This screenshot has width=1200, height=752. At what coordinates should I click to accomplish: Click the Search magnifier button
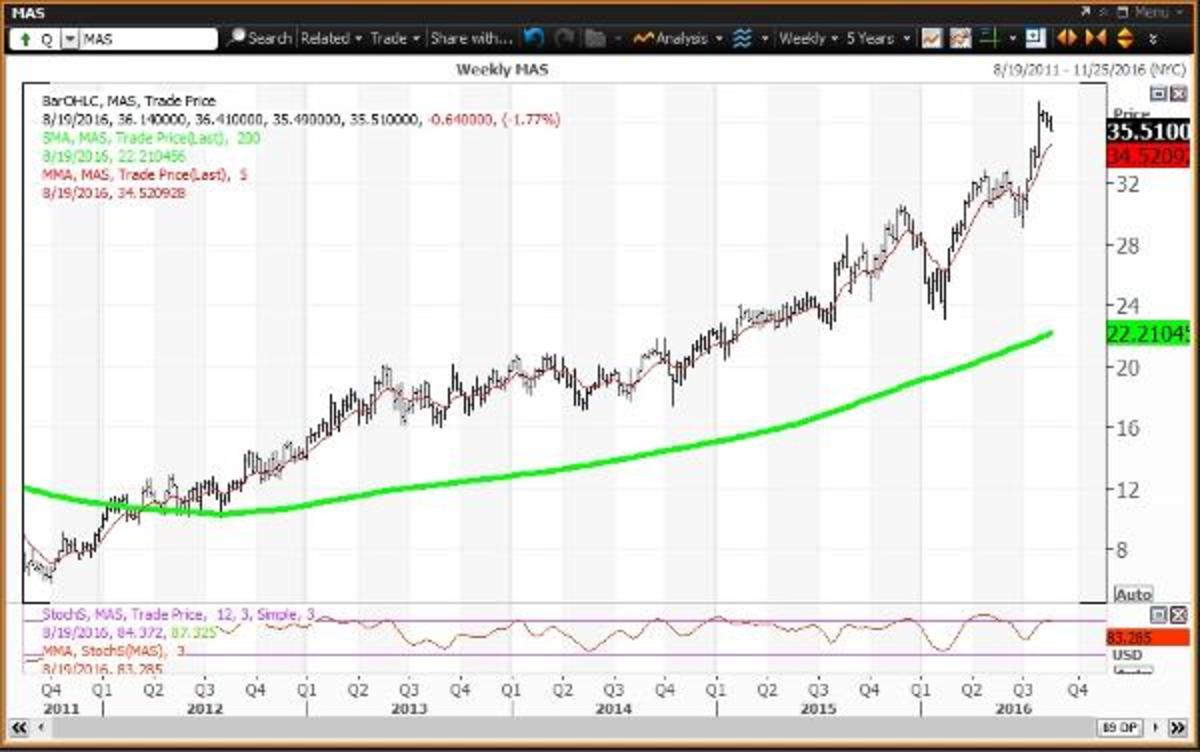[x=259, y=39]
